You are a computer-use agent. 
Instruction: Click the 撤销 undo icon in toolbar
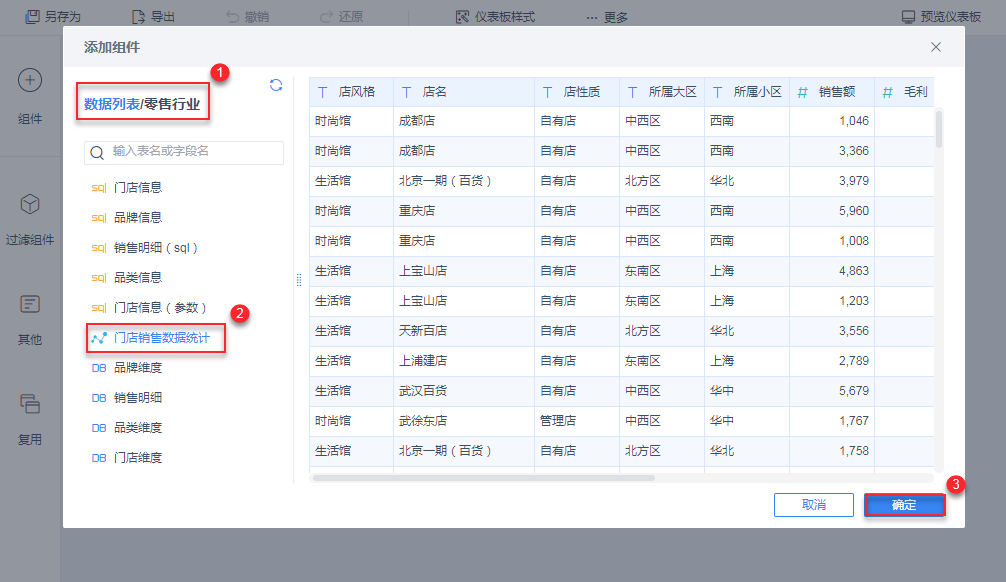point(232,17)
